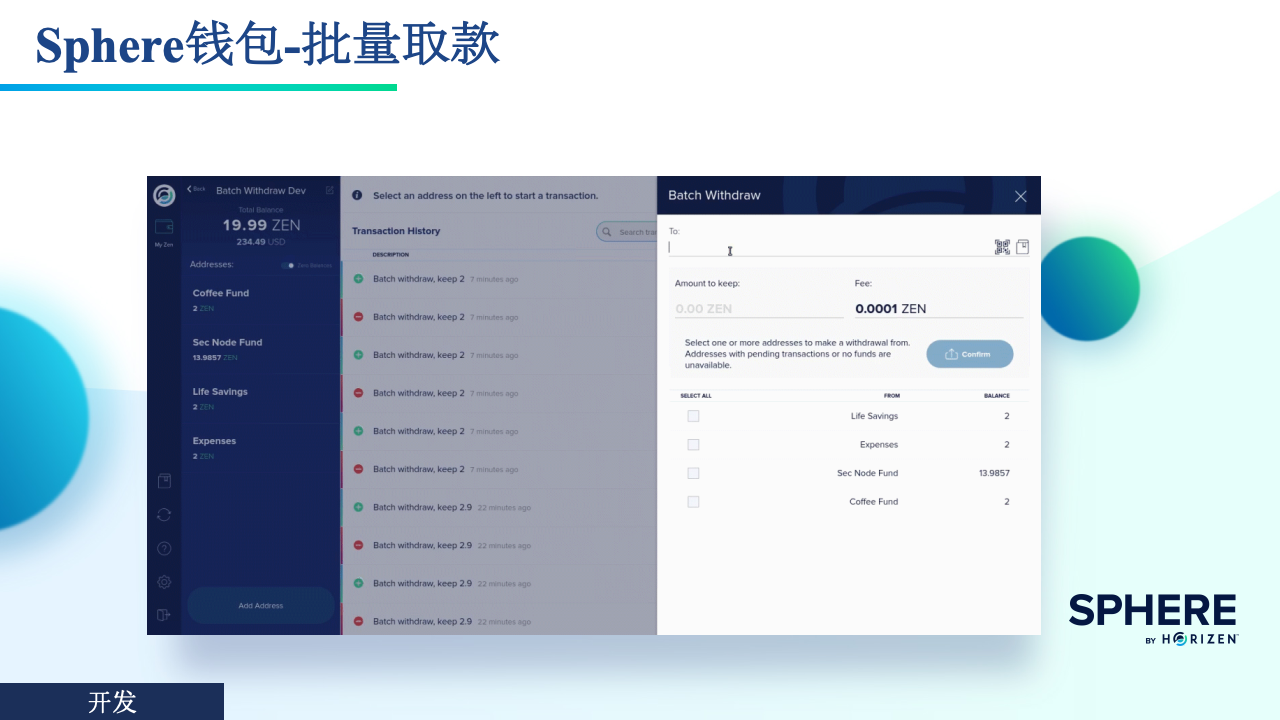The height and width of the screenshot is (720, 1280).
Task: Click the 13.9857 balance in the withdraw table
Action: coord(994,473)
